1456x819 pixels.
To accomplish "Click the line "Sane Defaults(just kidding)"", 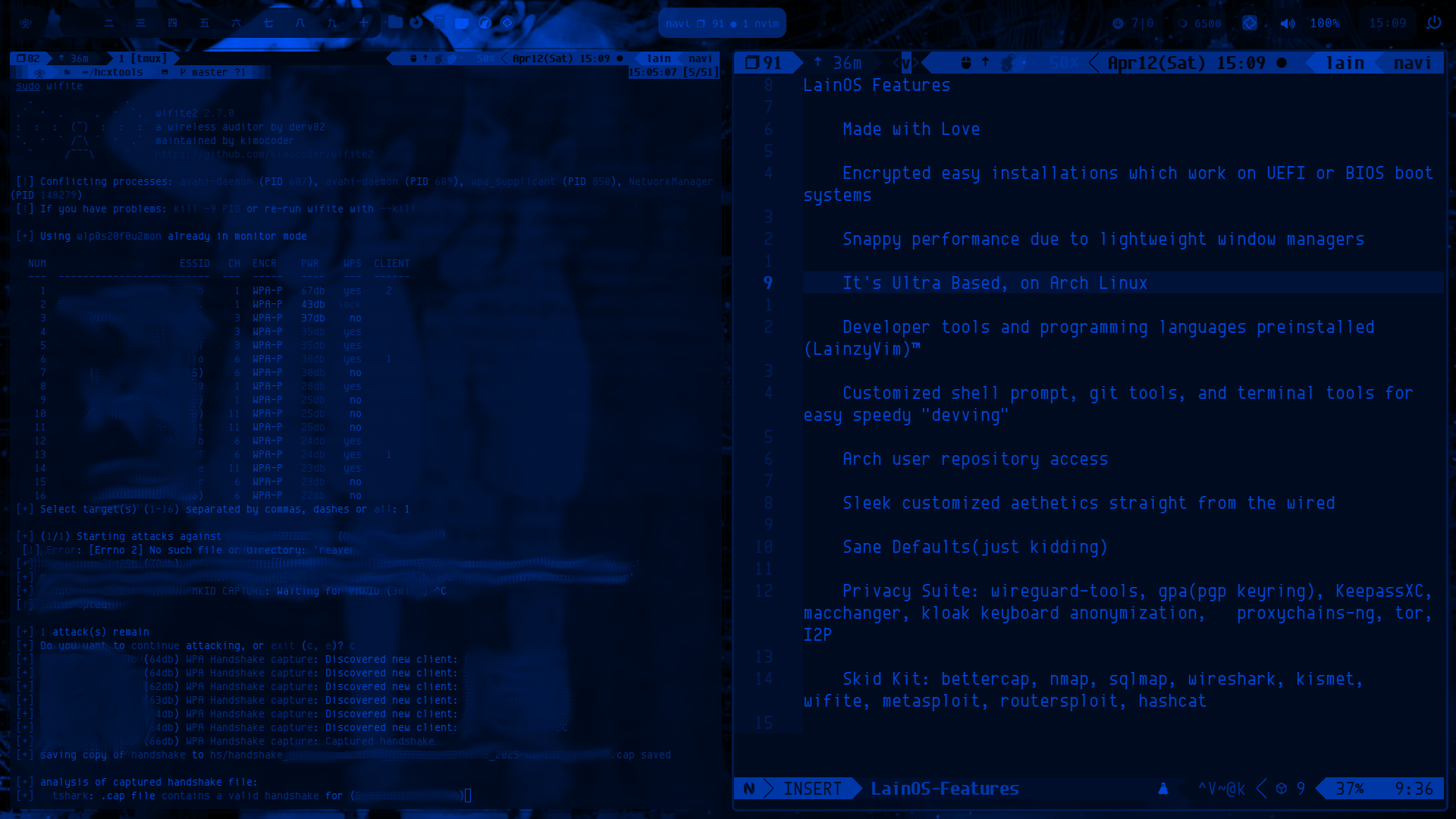I will (975, 547).
